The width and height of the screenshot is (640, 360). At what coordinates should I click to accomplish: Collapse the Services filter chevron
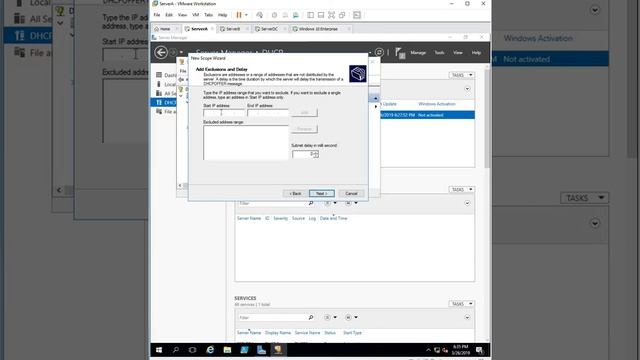coord(467,318)
